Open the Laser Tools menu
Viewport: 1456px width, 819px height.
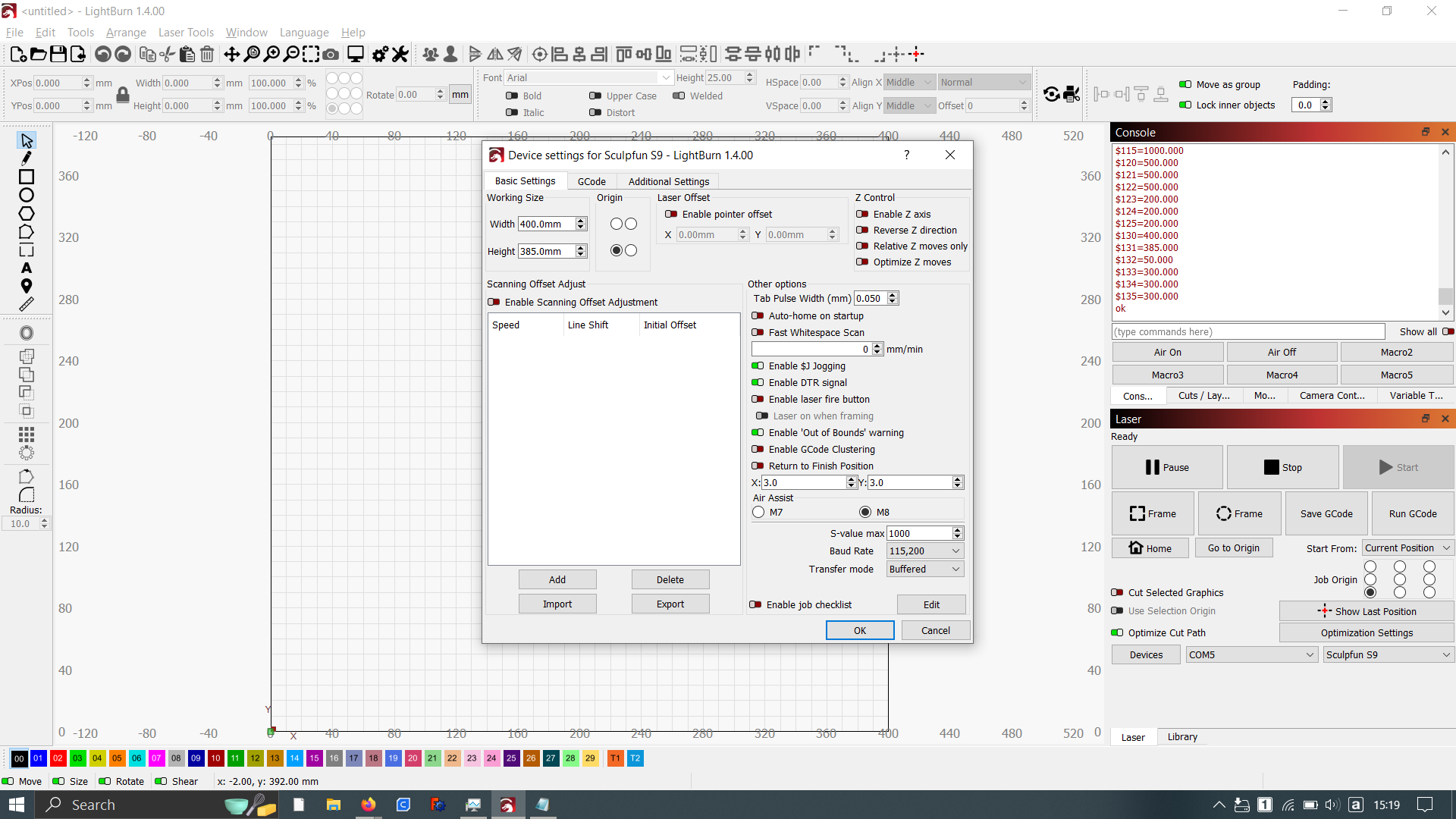coord(186,33)
